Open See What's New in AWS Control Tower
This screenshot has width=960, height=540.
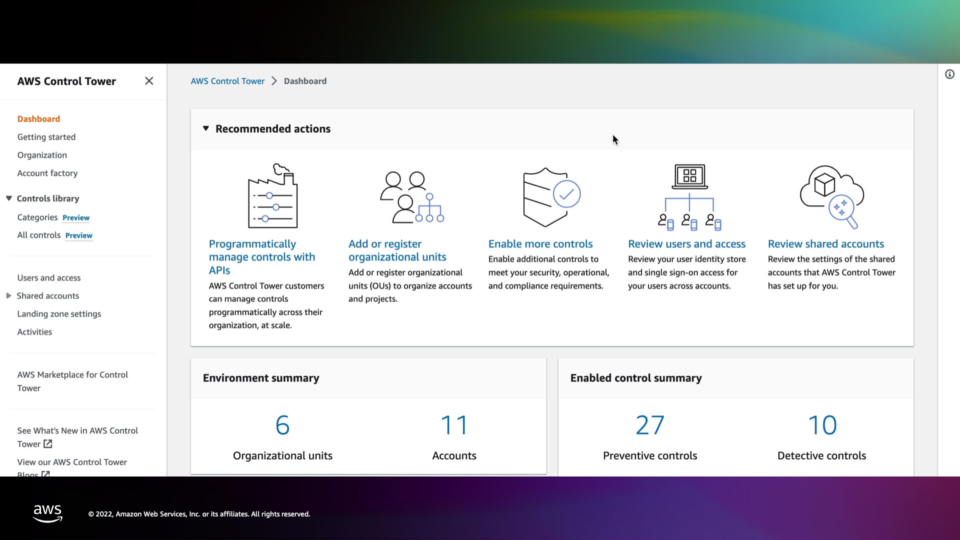(x=77, y=437)
